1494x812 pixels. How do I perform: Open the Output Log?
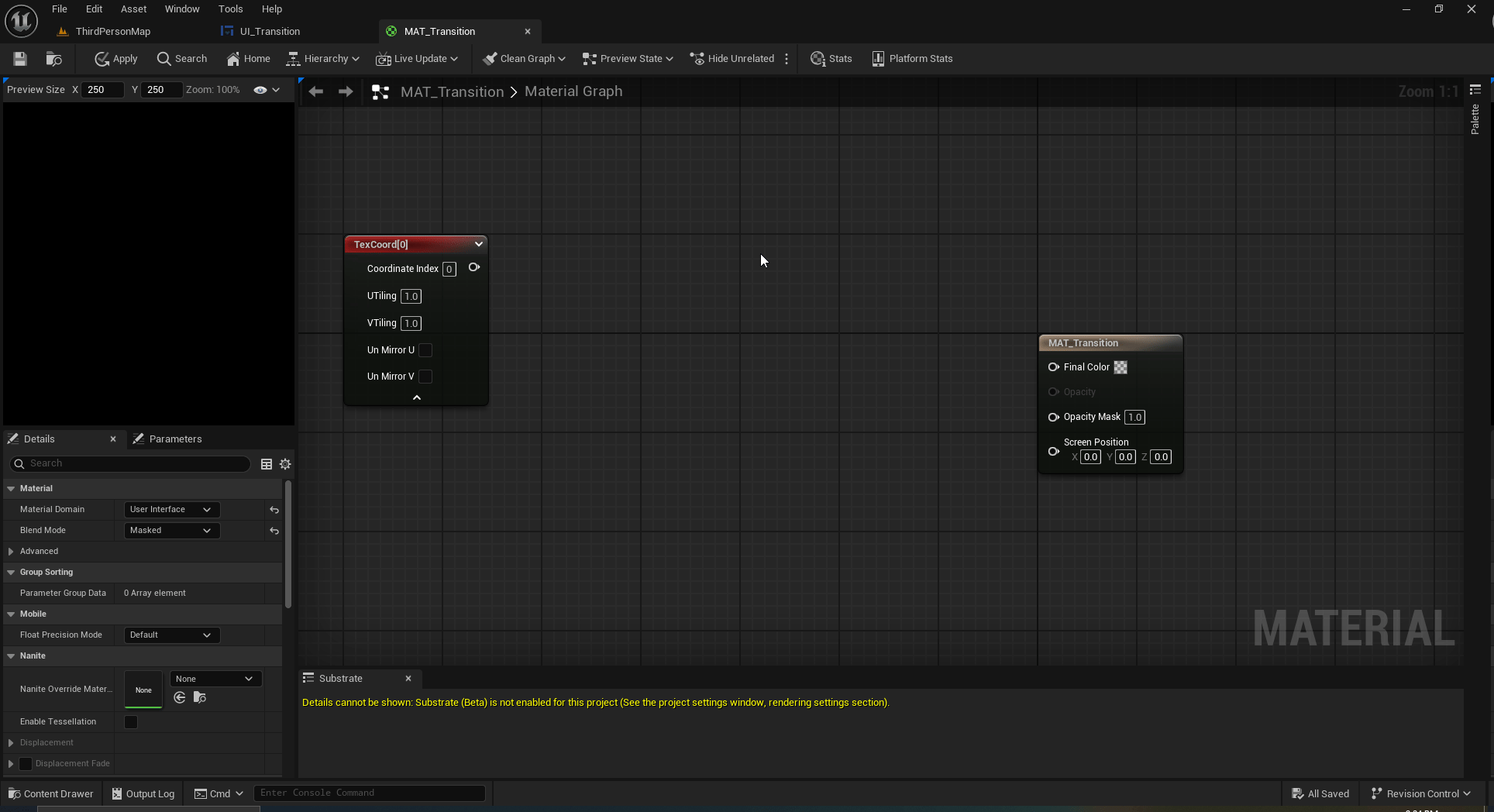[143, 793]
